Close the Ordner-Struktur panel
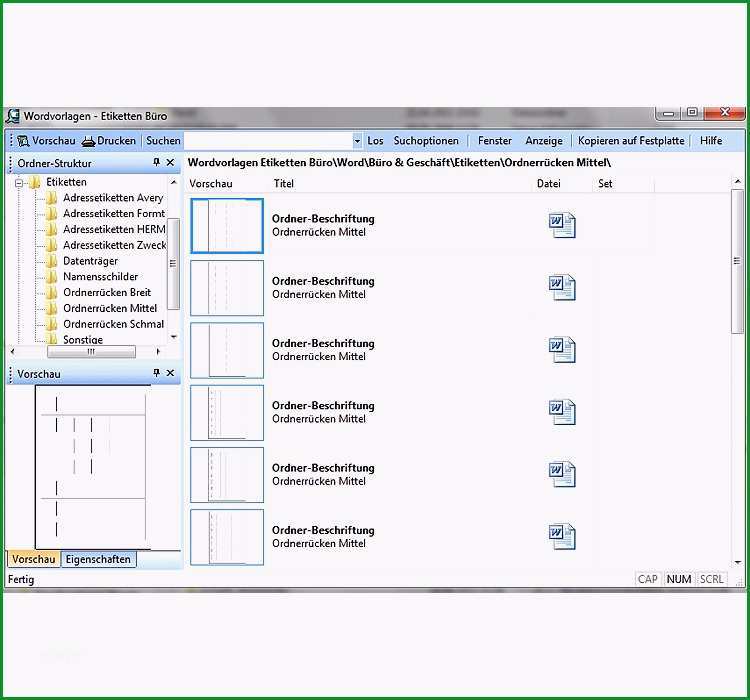 point(170,163)
